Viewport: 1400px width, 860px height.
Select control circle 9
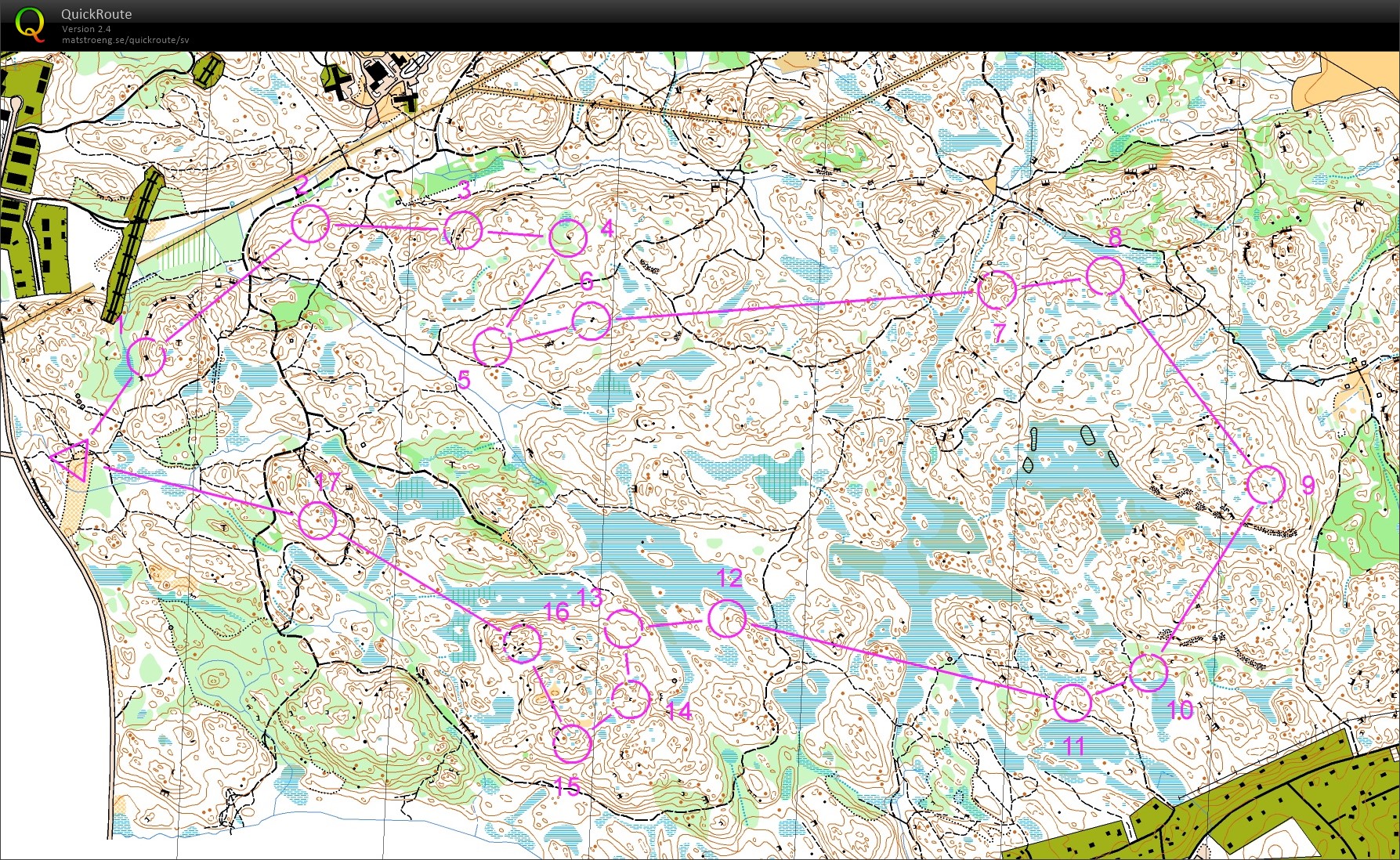[x=1266, y=485]
